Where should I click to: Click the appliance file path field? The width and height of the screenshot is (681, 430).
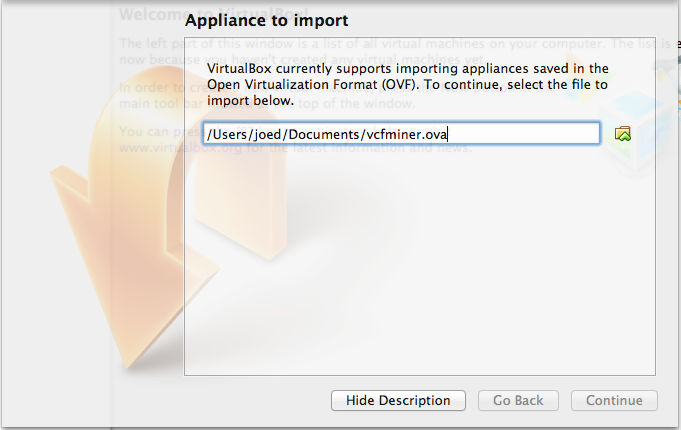coord(400,133)
